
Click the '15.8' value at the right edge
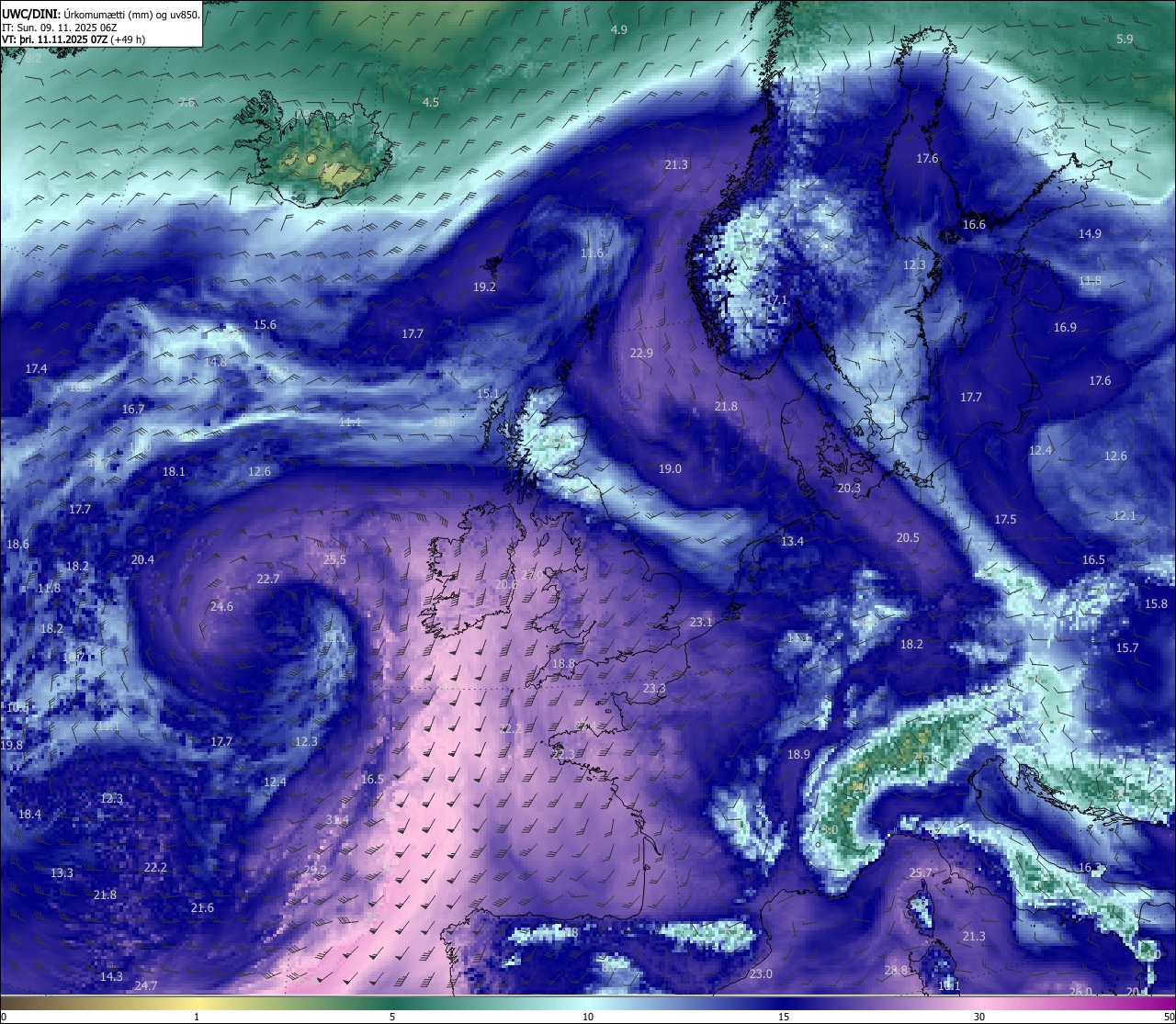click(1156, 603)
